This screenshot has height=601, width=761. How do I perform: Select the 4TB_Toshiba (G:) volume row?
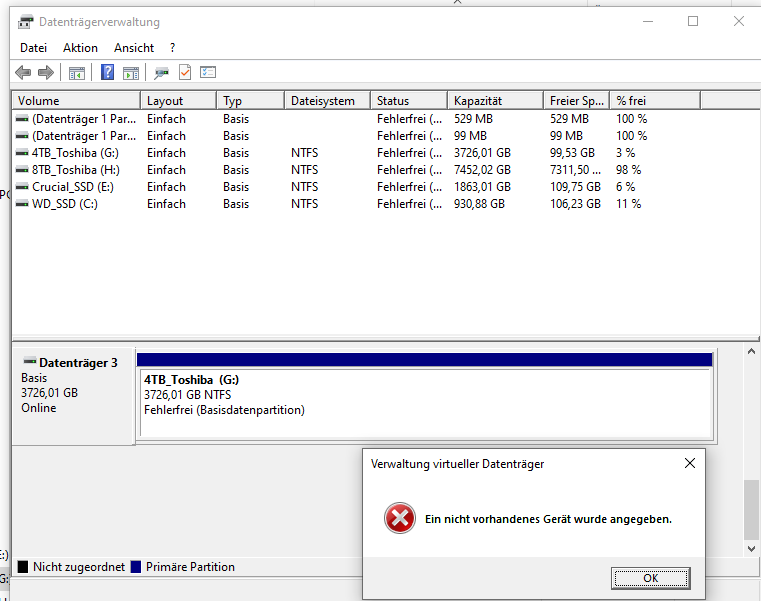(386, 153)
